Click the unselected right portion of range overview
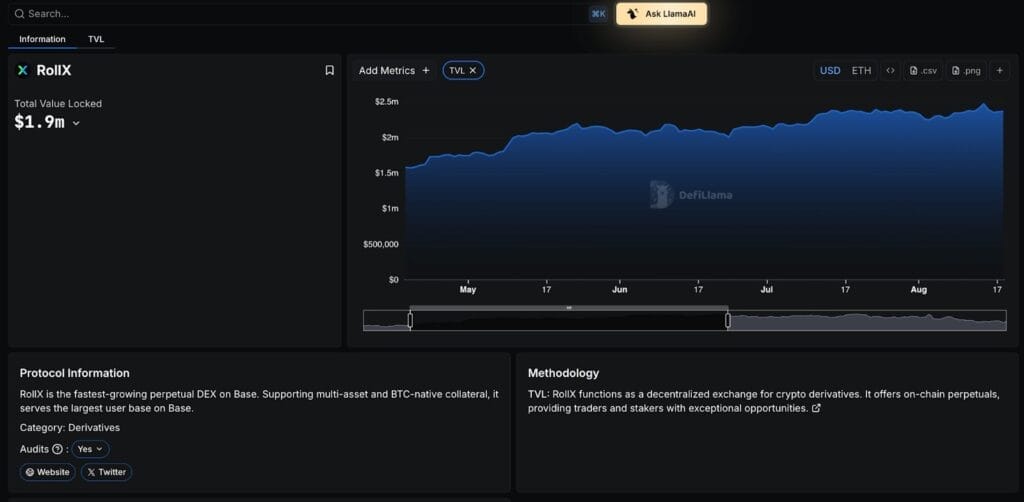Screen dimensions: 1024x502 tap(868, 320)
